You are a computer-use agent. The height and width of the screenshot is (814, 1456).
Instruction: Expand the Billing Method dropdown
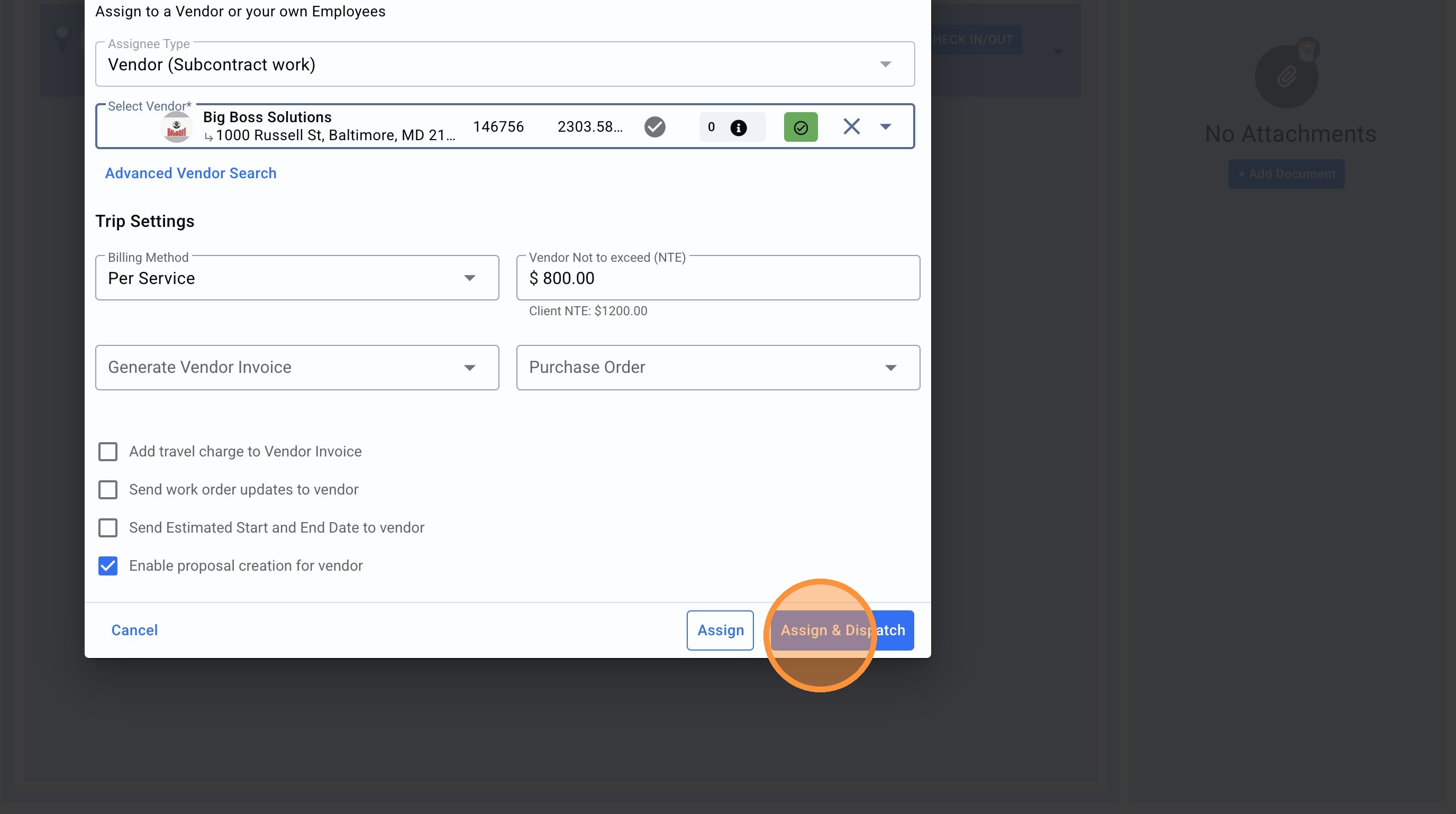click(x=469, y=278)
